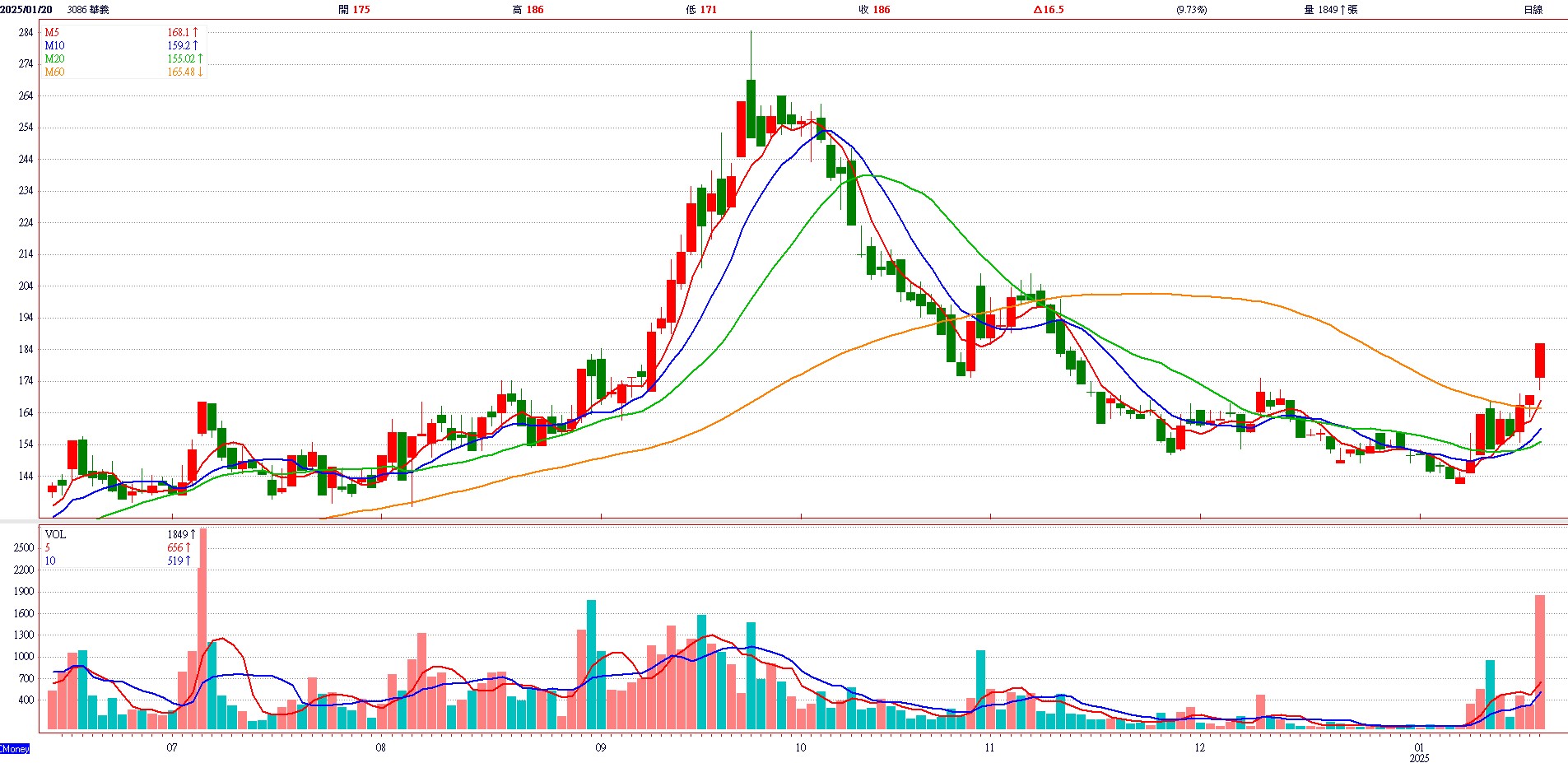Viewport: 1568px width, 763px height.
Task: Click the M10 moving average legend label
Action: 54,45
